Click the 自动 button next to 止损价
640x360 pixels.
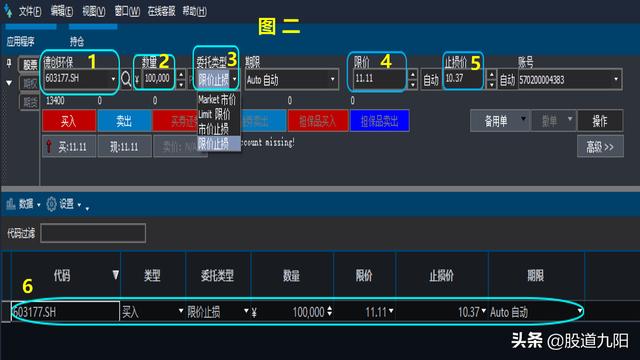coord(507,80)
